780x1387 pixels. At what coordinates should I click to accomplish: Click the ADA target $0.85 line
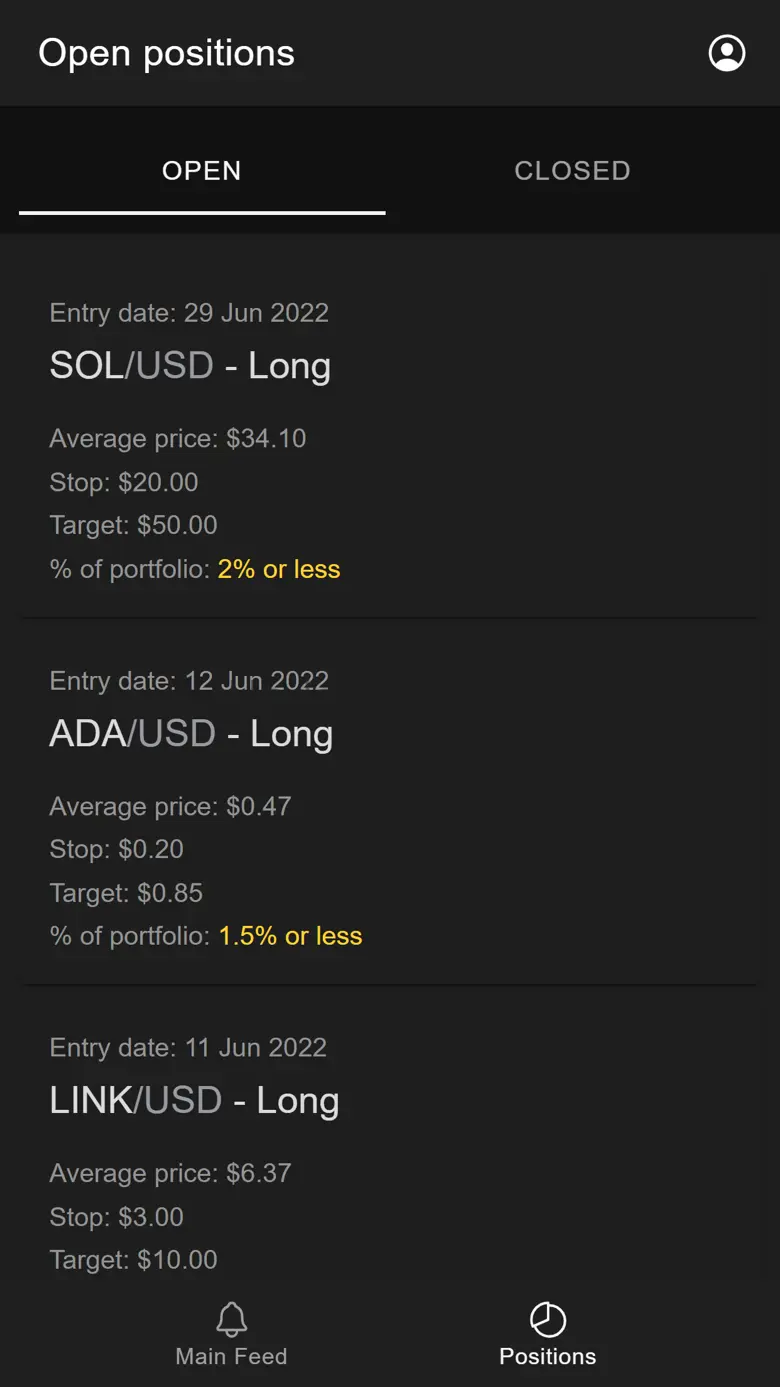click(126, 893)
